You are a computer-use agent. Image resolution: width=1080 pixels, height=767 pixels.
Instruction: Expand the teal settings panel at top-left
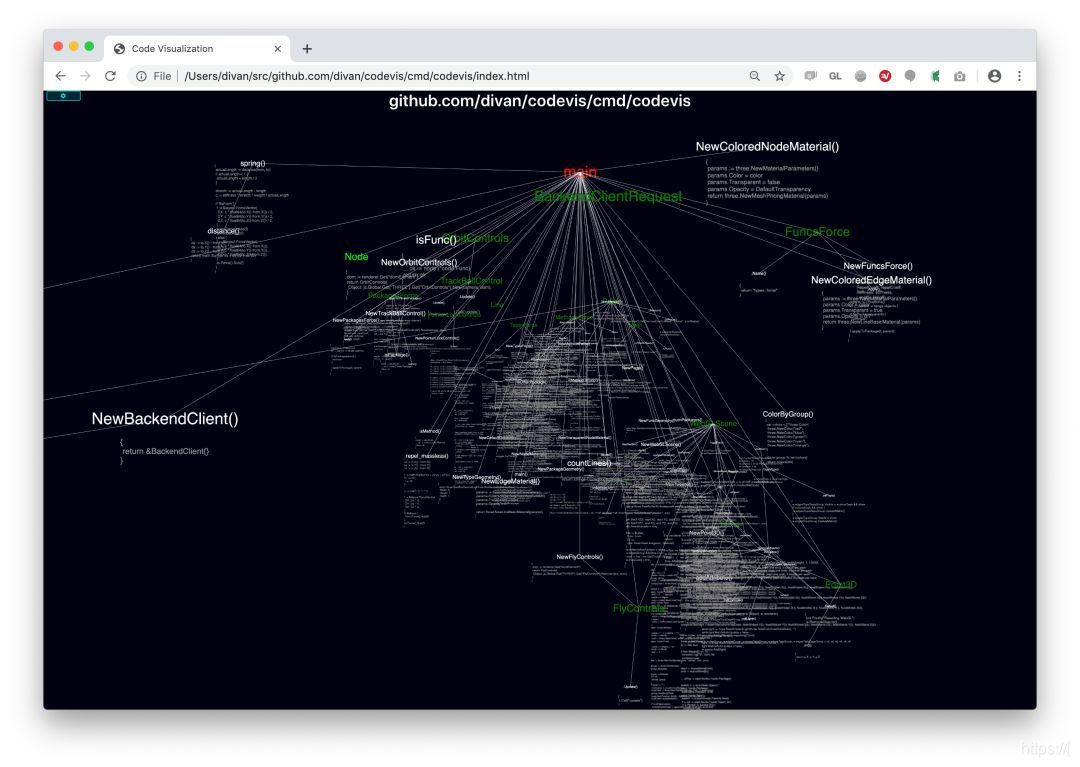pos(63,96)
